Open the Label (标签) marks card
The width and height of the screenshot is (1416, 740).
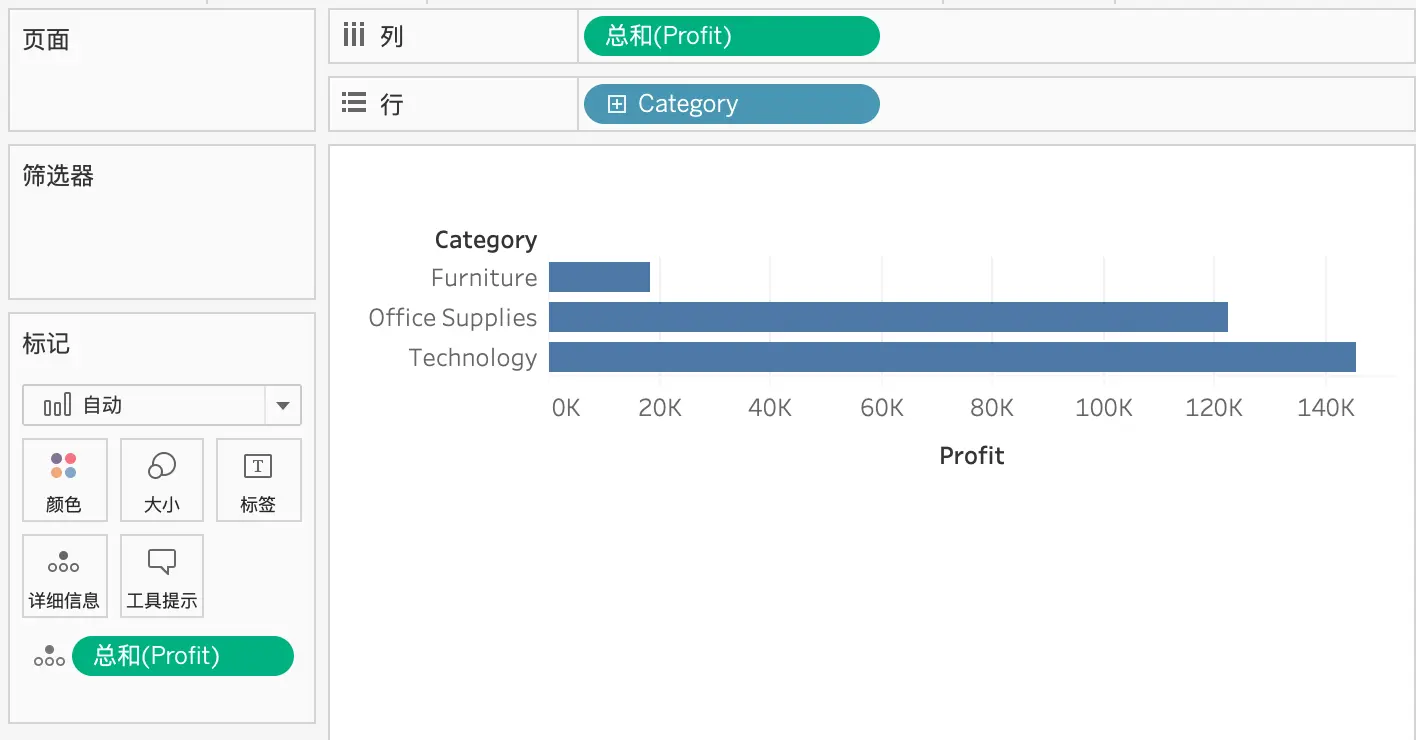tap(258, 480)
